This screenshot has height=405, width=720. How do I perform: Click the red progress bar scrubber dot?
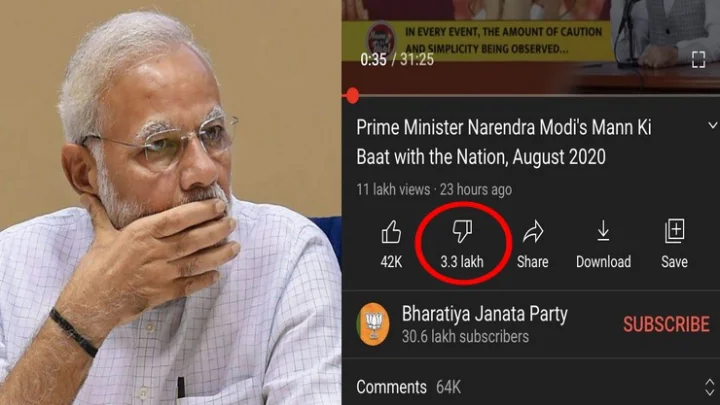pyautogui.click(x=353, y=96)
